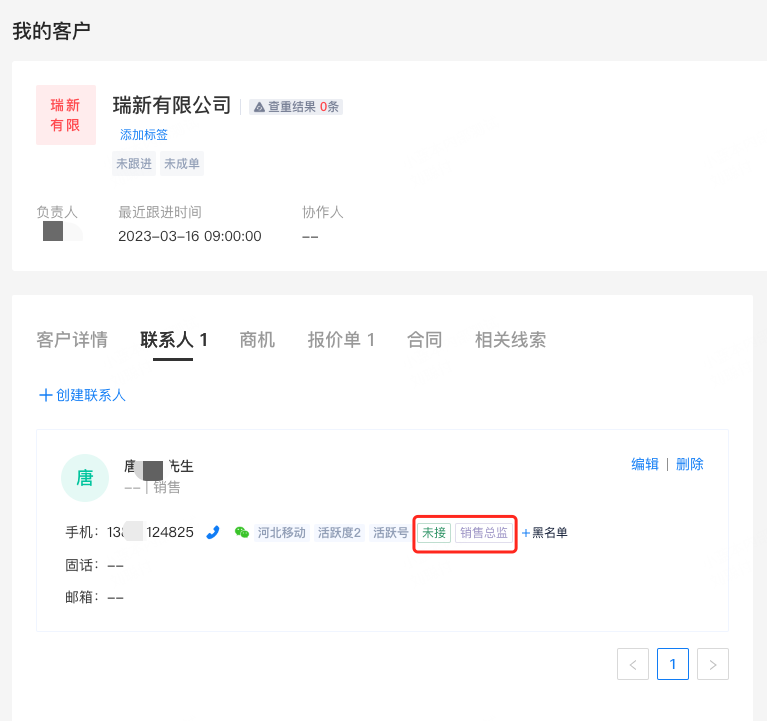767x721 pixels.
Task: Switch to the 客户详情 tab
Action: pyautogui.click(x=72, y=340)
